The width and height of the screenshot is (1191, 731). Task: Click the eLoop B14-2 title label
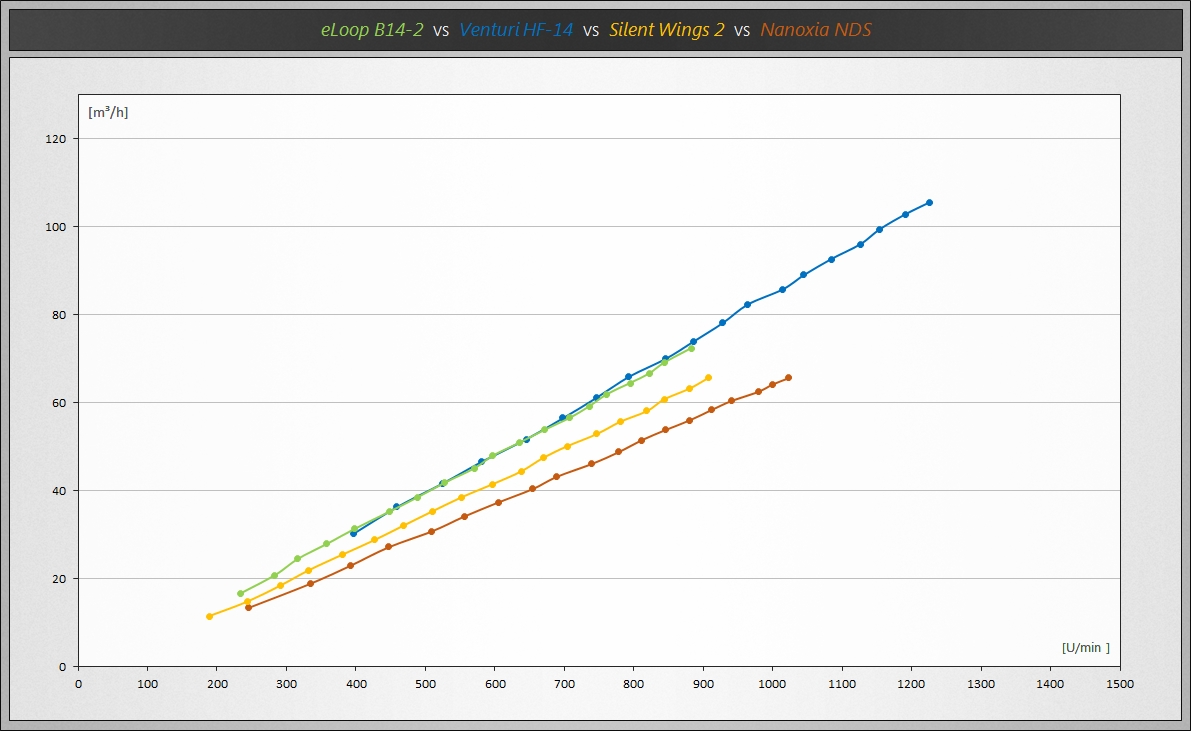[x=371, y=30]
